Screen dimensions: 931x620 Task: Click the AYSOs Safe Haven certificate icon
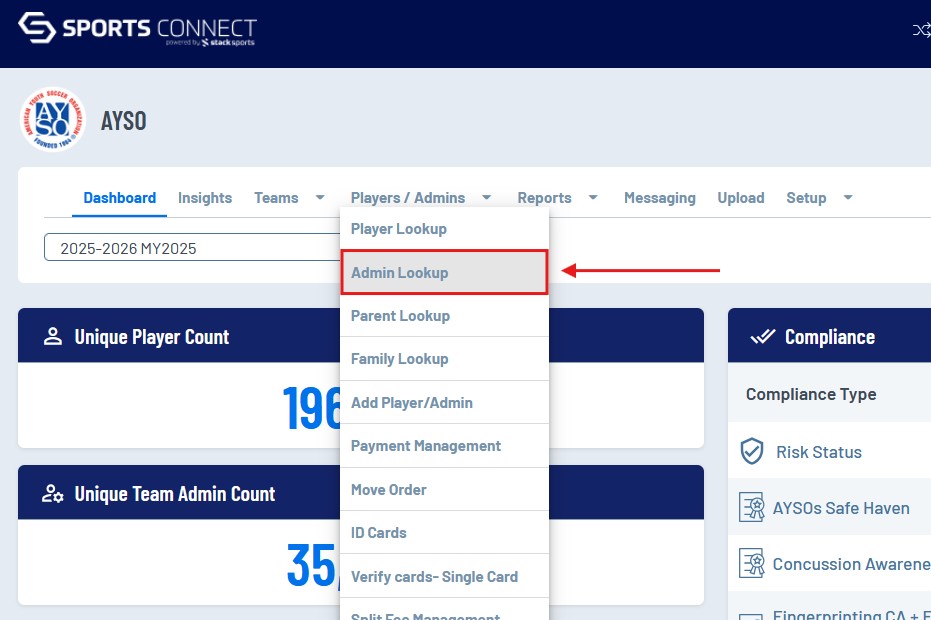click(752, 508)
